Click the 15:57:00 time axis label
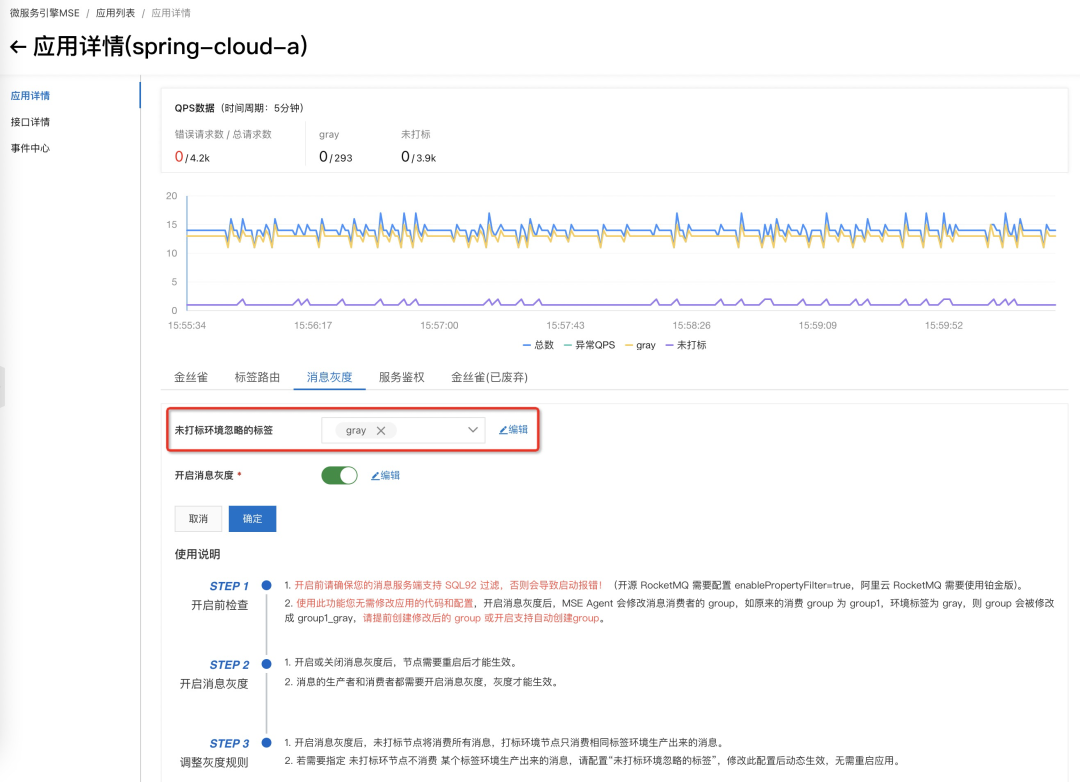1080x782 pixels. 439,325
